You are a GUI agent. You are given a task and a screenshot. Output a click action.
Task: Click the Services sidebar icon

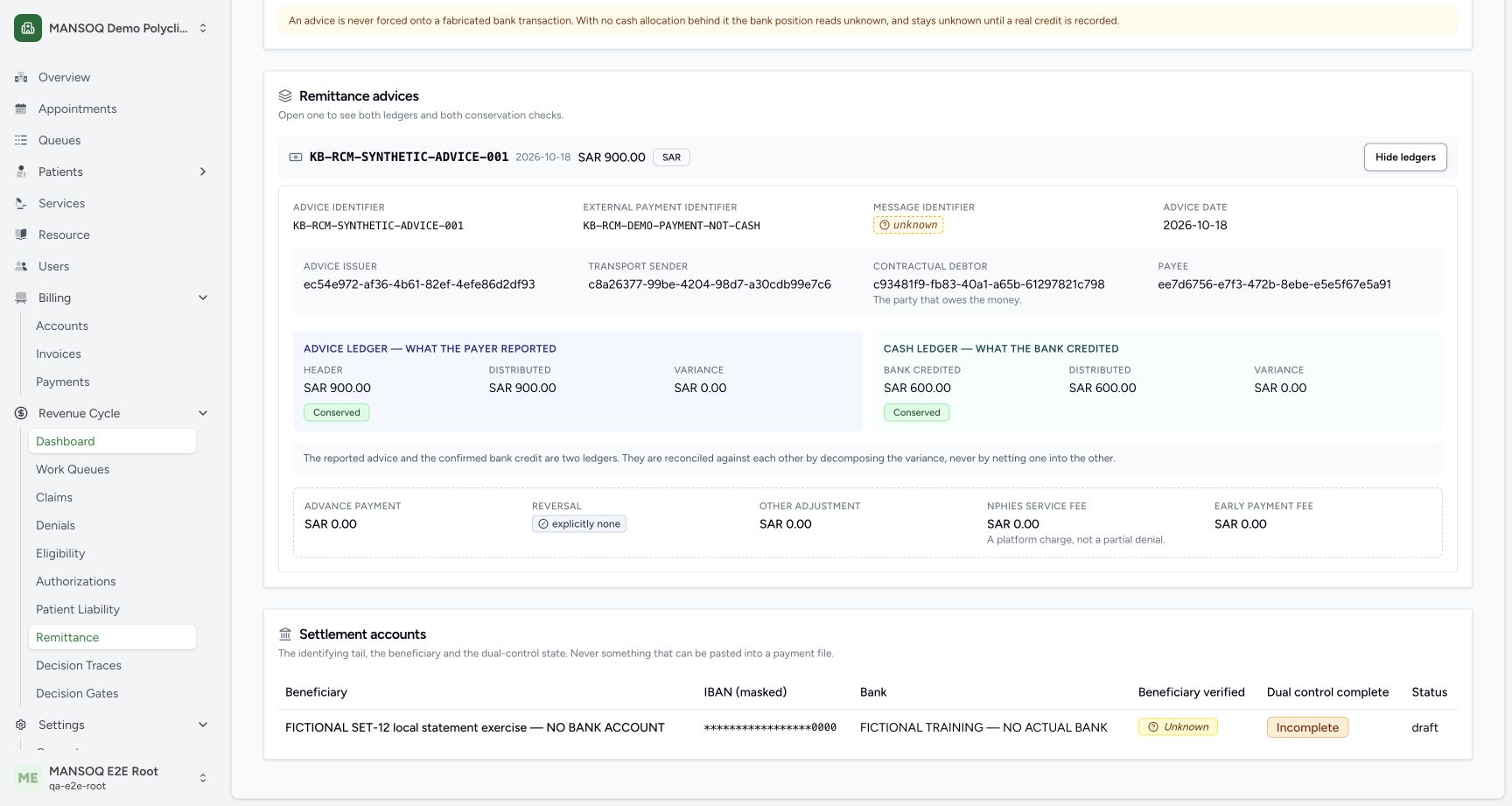[21, 203]
